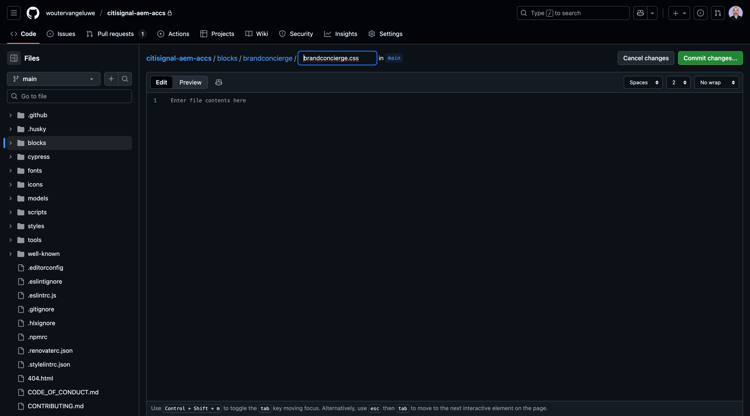The image size is (750, 416).
Task: Open the create new plus menu
Action: pos(679,13)
